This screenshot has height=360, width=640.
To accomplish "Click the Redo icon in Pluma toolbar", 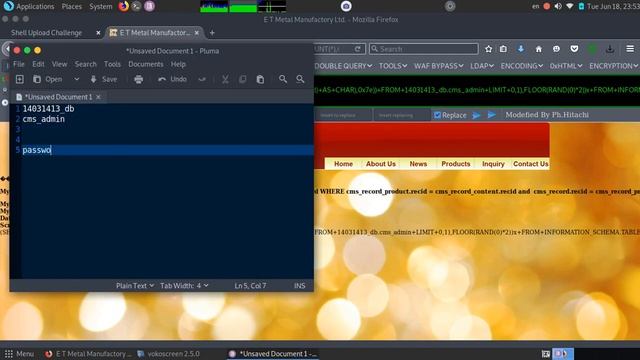I will (x=202, y=79).
